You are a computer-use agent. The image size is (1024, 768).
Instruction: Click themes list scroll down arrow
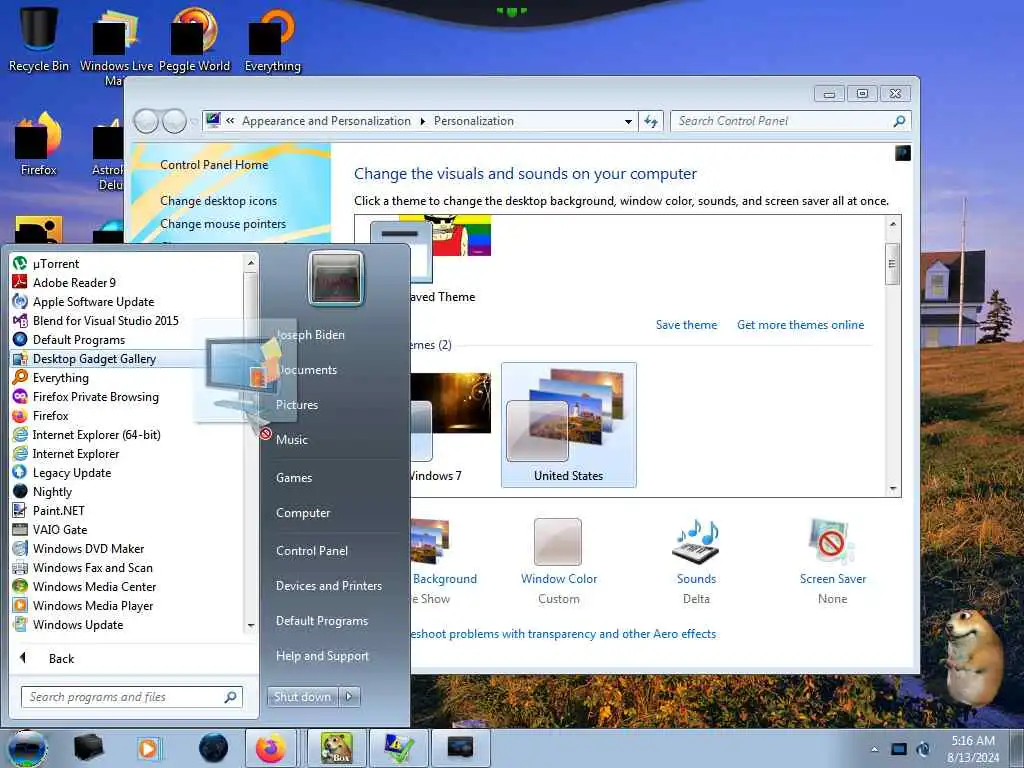point(893,488)
